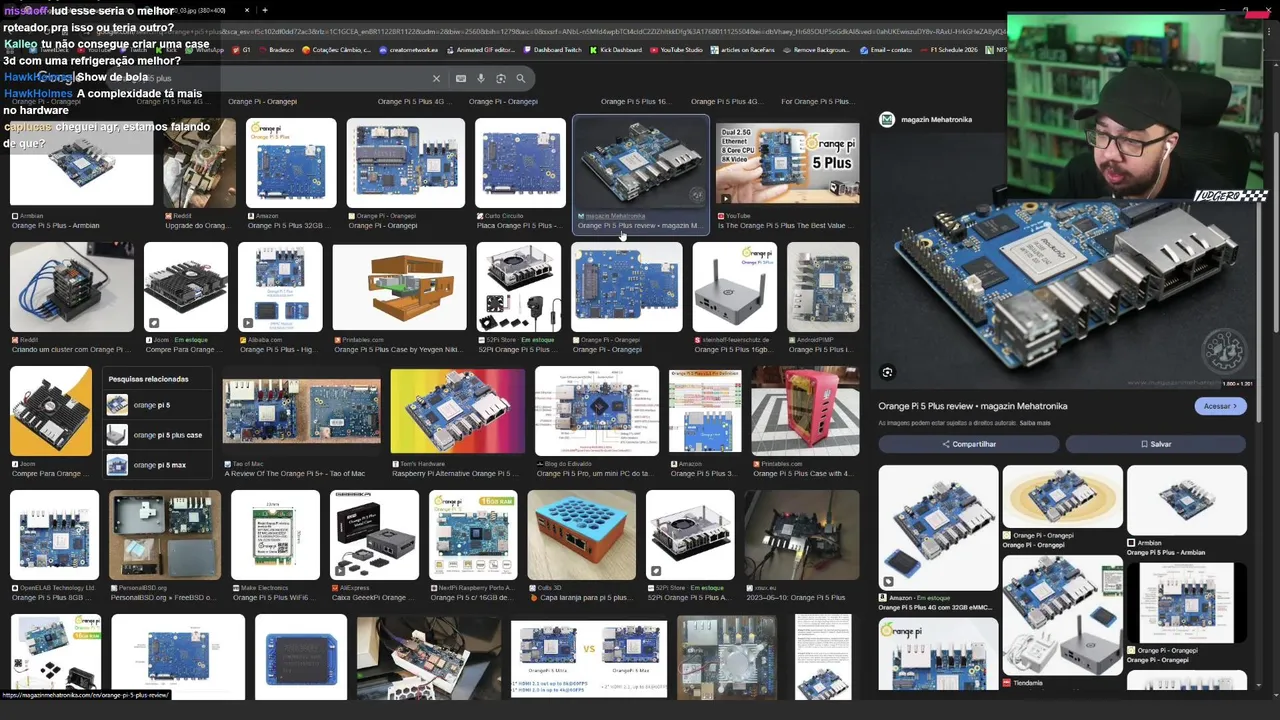Open the YouTube 'Is The Orange Pi 5 Plus' thumbnail
Image resolution: width=1280 pixels, height=720 pixels.
pos(787,164)
